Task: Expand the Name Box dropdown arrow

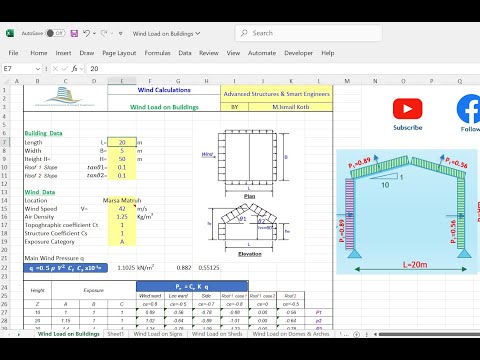Action: (x=38, y=69)
